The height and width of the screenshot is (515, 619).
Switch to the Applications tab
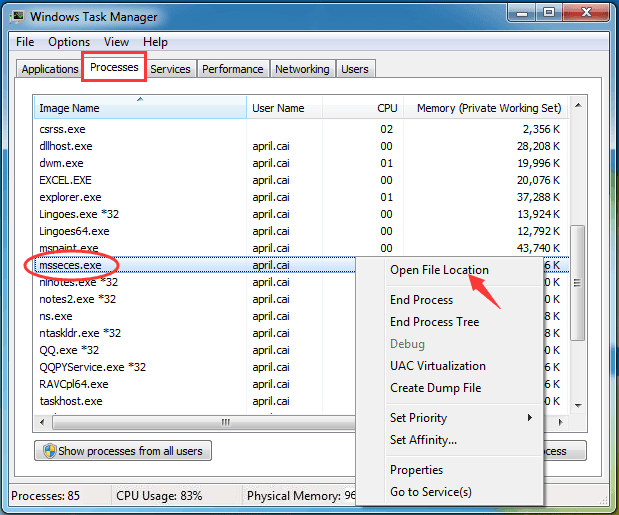50,69
